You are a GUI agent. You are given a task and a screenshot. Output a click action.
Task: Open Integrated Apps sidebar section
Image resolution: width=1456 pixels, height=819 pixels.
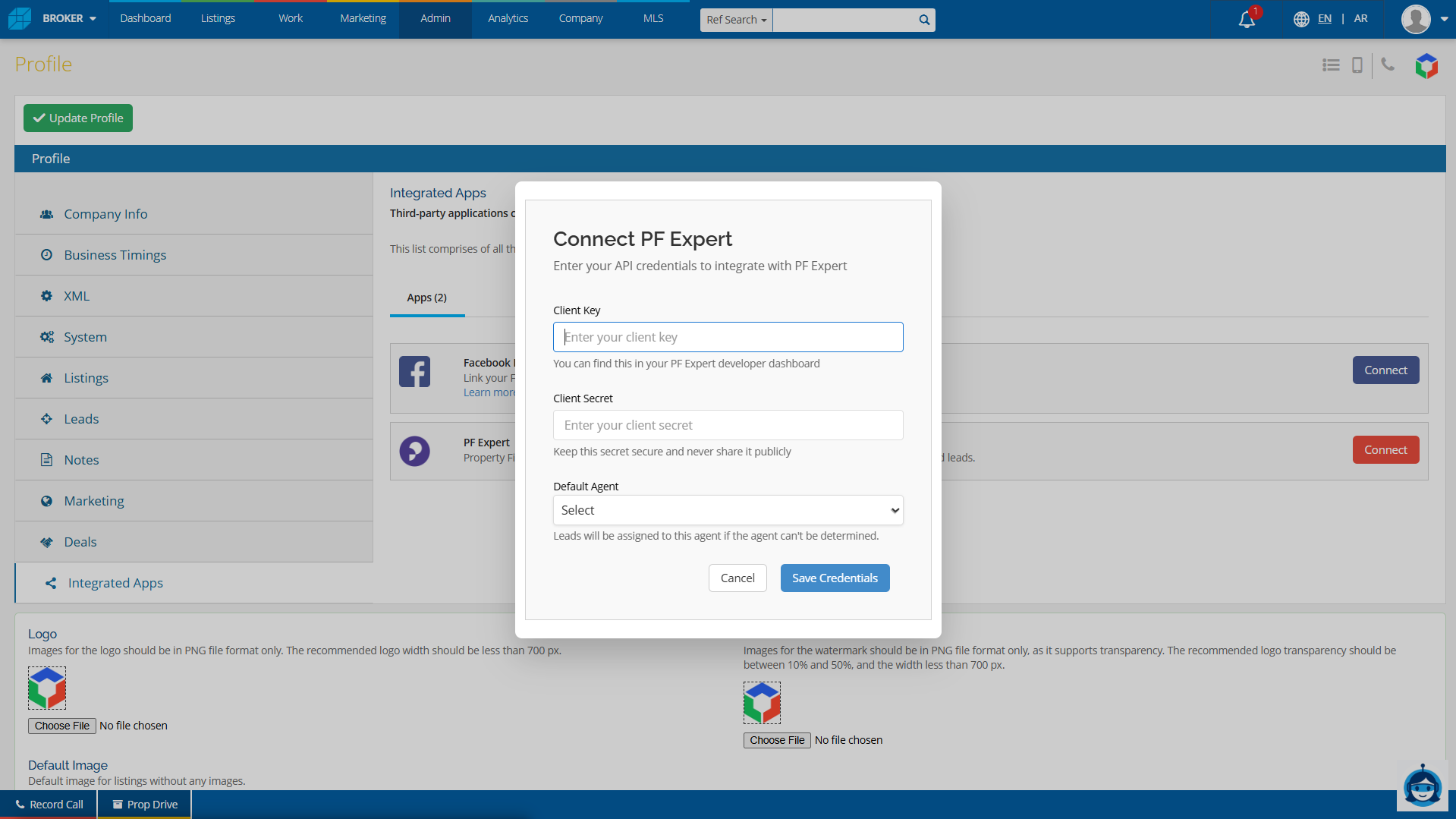193,583
